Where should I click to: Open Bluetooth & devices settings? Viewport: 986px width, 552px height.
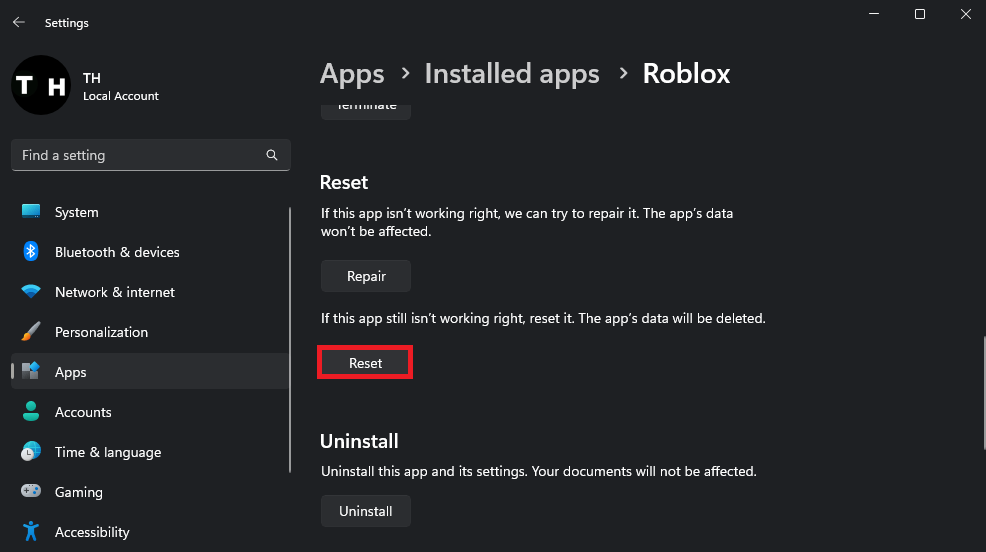150,252
